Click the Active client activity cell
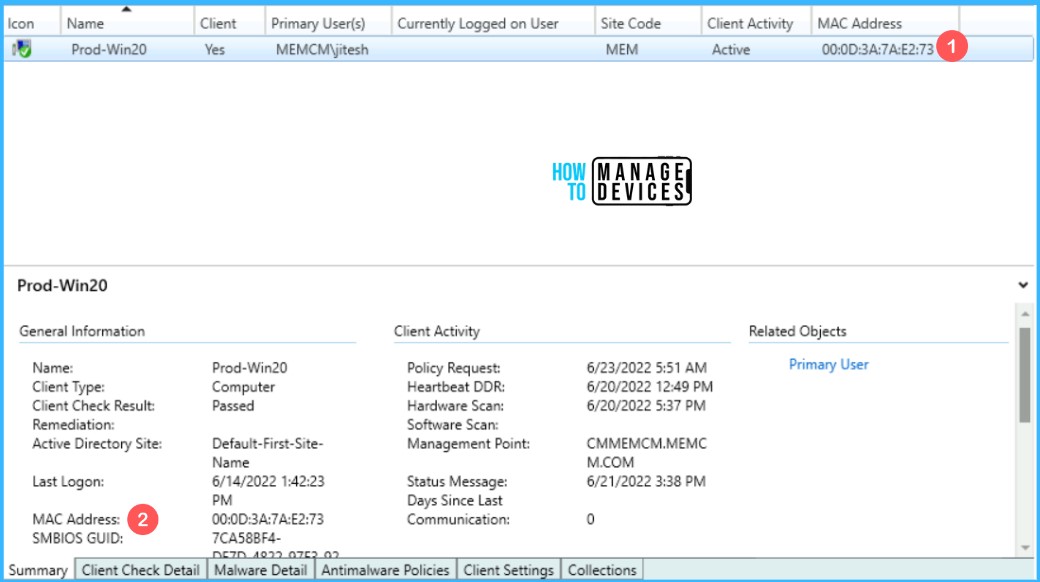This screenshot has width=1040, height=582. point(731,50)
